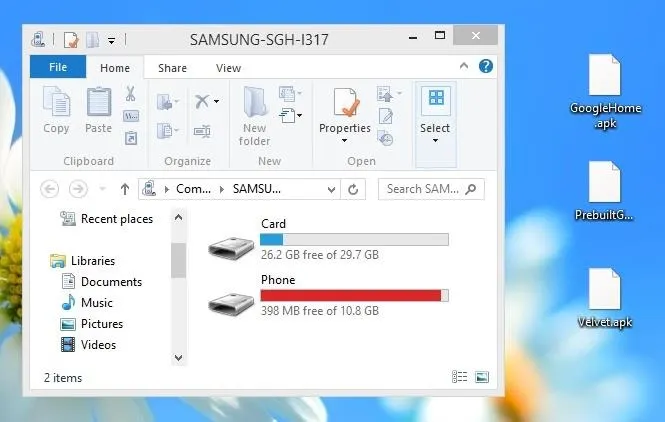Select the GoogleHome.apk desktop file
Image resolution: width=665 pixels, height=422 pixels.
coord(605,91)
